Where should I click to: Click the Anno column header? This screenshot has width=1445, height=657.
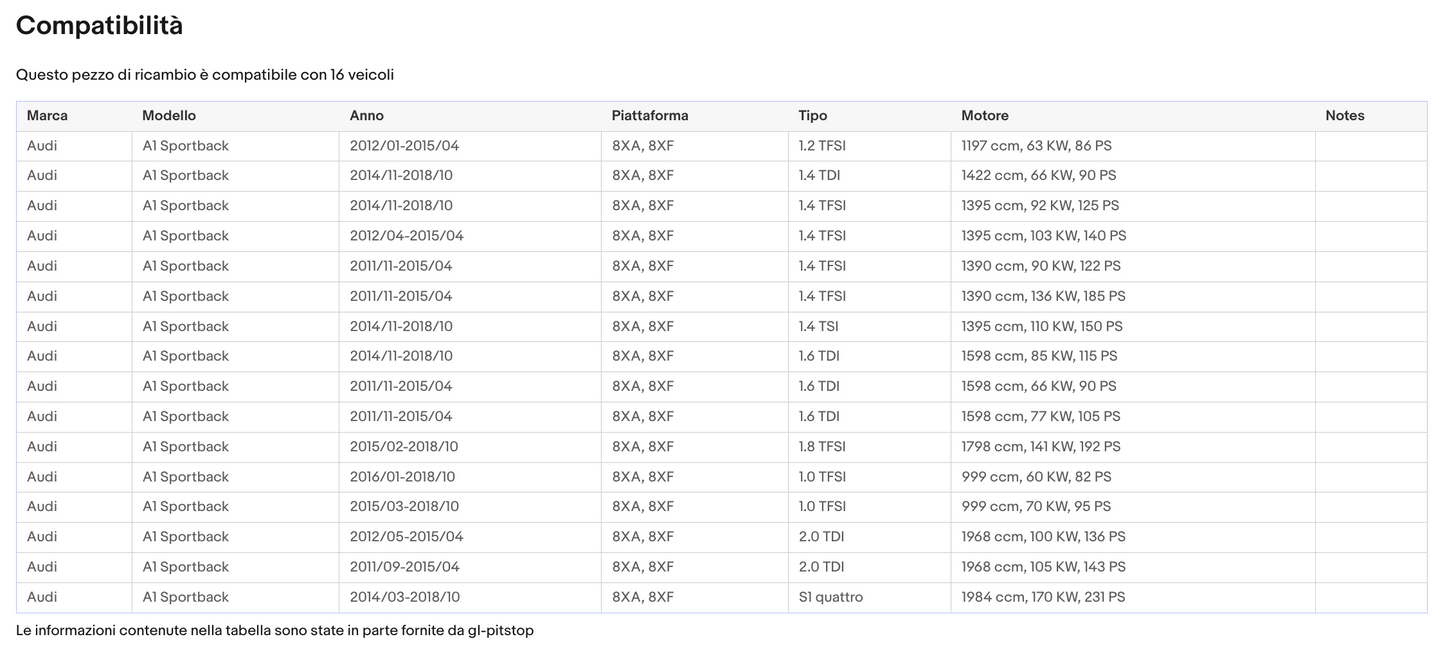tap(367, 116)
